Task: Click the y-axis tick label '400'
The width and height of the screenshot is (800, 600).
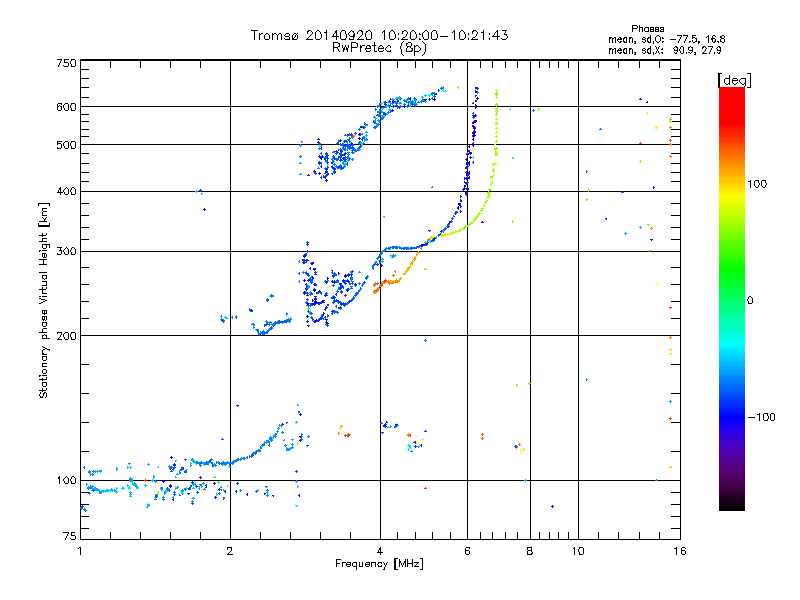Action: (x=66, y=192)
